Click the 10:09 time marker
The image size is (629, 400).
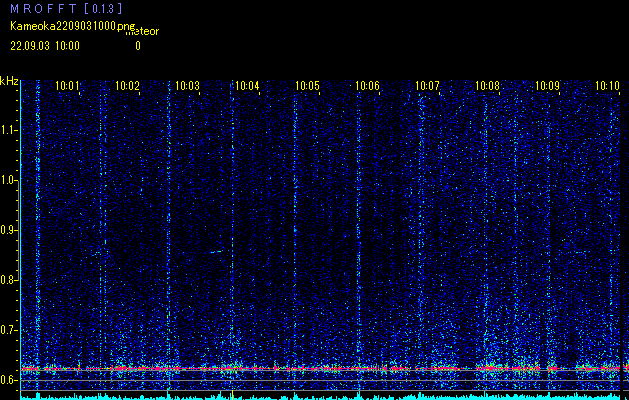[x=548, y=86]
